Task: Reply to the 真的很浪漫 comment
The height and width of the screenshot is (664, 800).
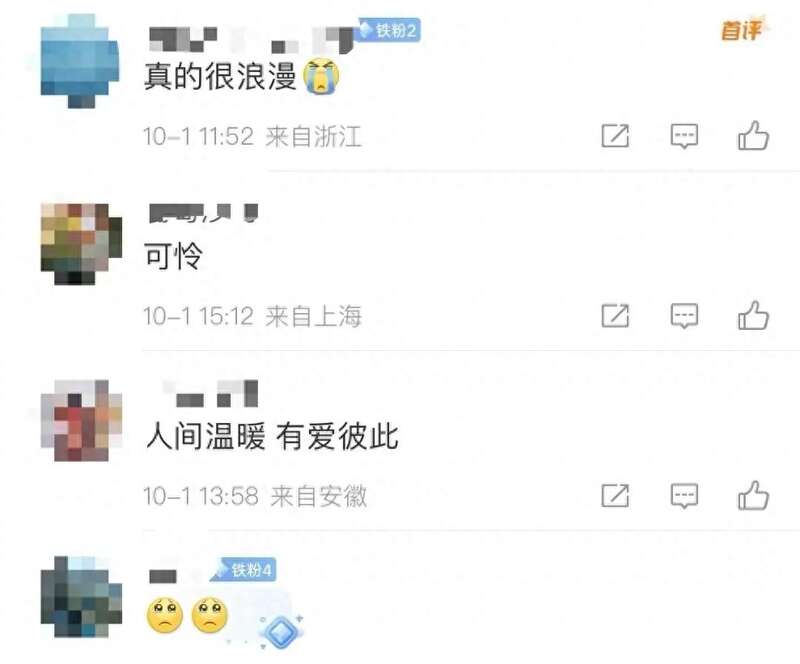Action: click(684, 136)
